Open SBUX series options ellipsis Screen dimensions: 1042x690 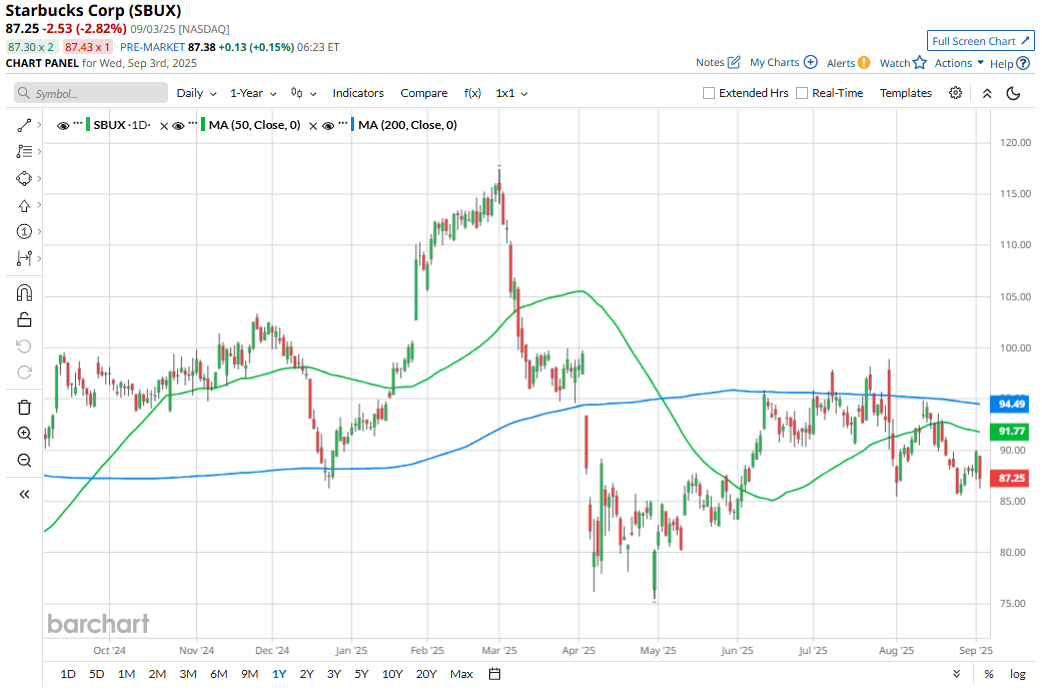tap(78, 124)
